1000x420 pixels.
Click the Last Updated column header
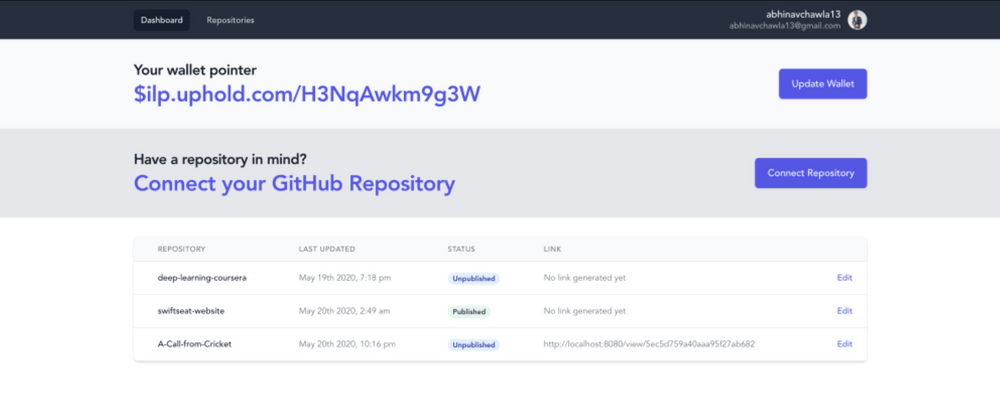click(326, 249)
